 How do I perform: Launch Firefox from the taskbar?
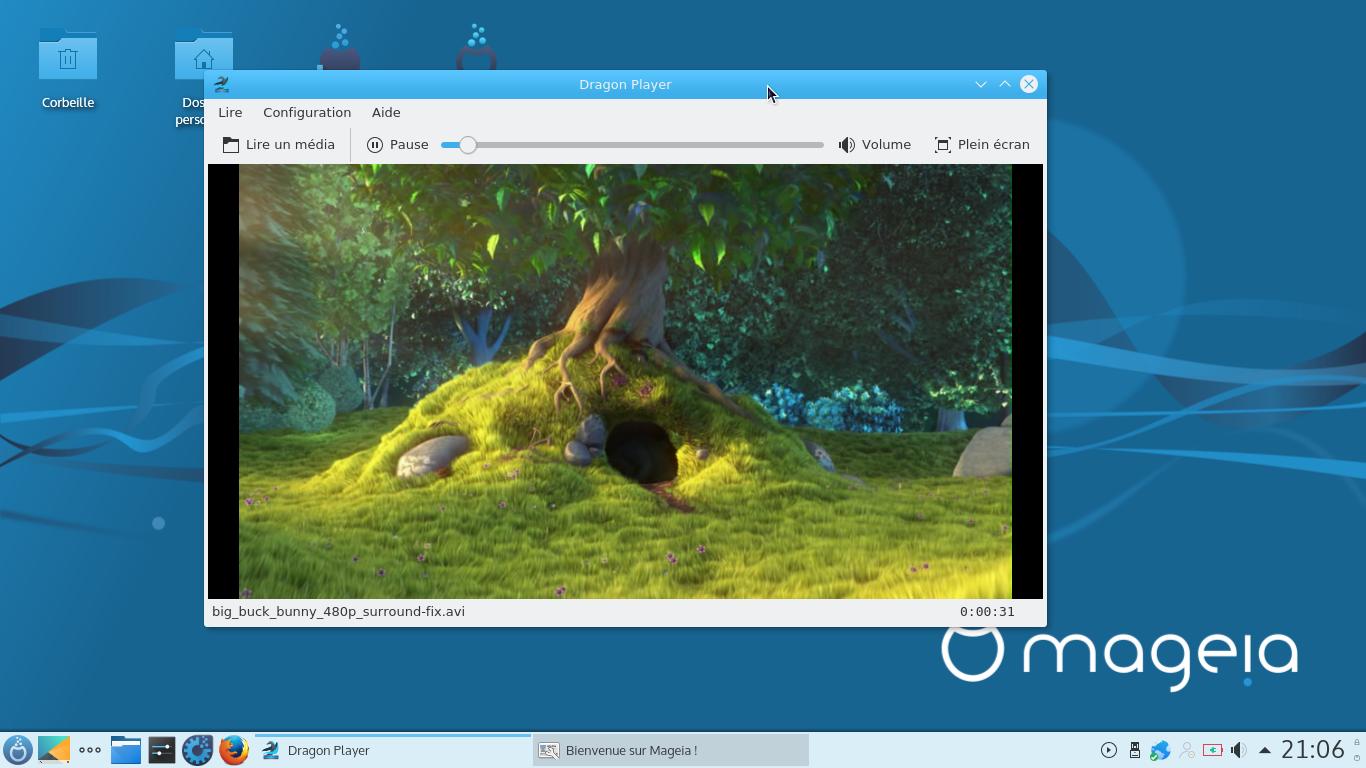pyautogui.click(x=234, y=750)
